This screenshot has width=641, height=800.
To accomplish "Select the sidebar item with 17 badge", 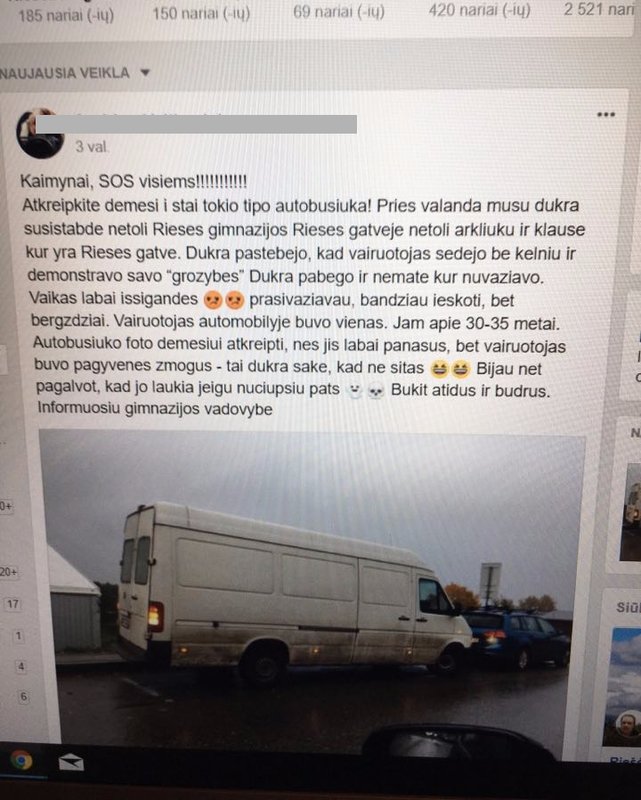I will (13, 604).
